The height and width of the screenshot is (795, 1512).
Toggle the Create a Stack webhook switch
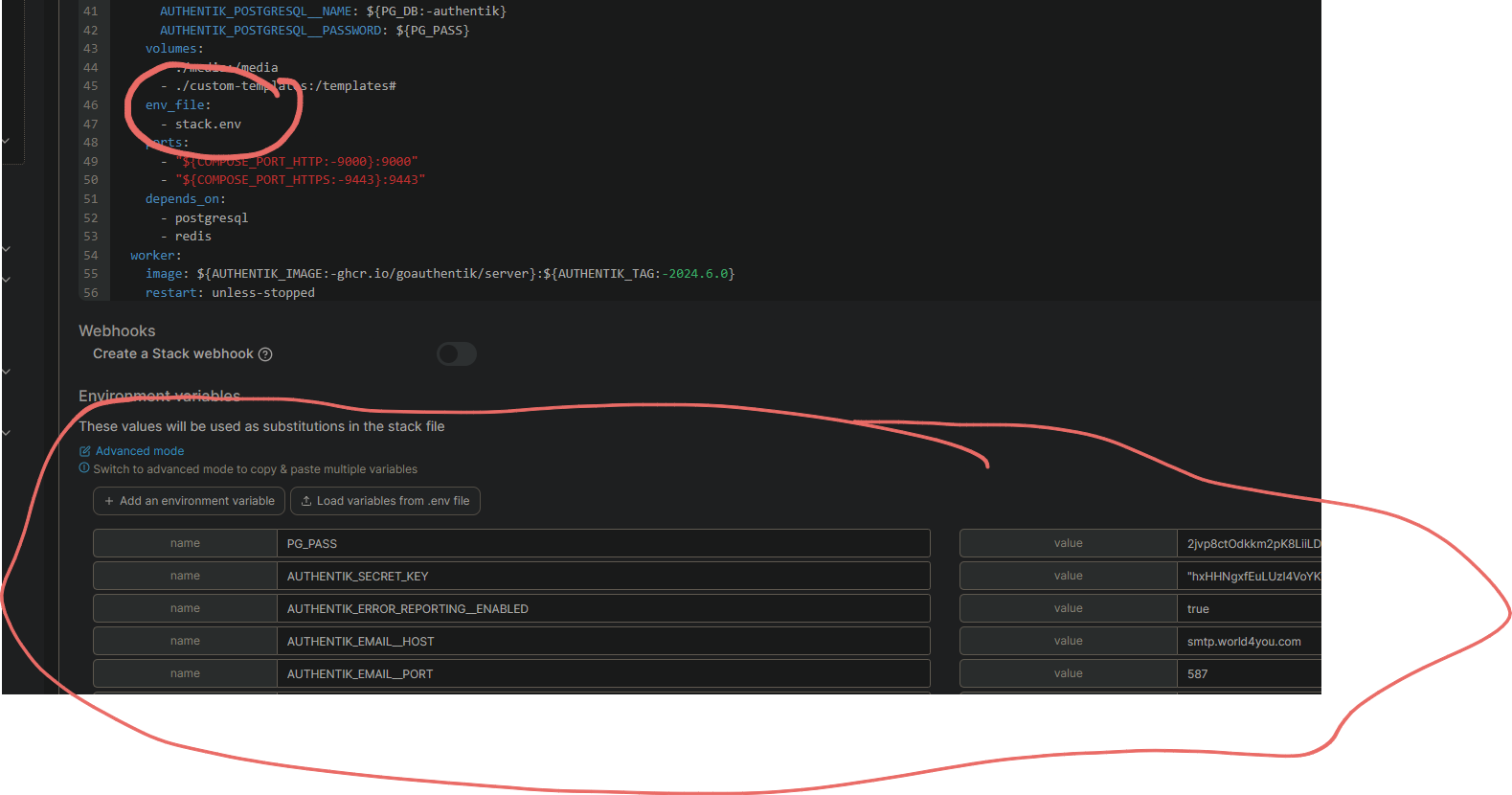click(x=457, y=354)
